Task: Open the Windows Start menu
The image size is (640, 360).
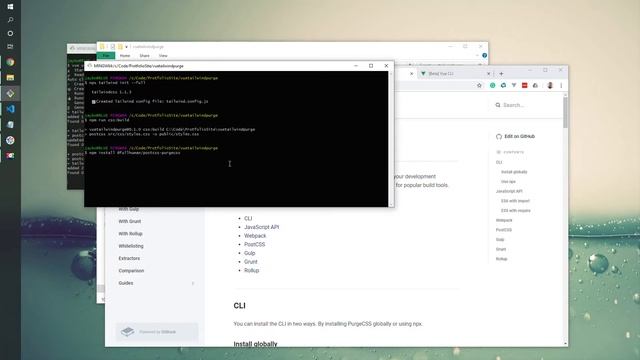Action: tap(10, 7)
